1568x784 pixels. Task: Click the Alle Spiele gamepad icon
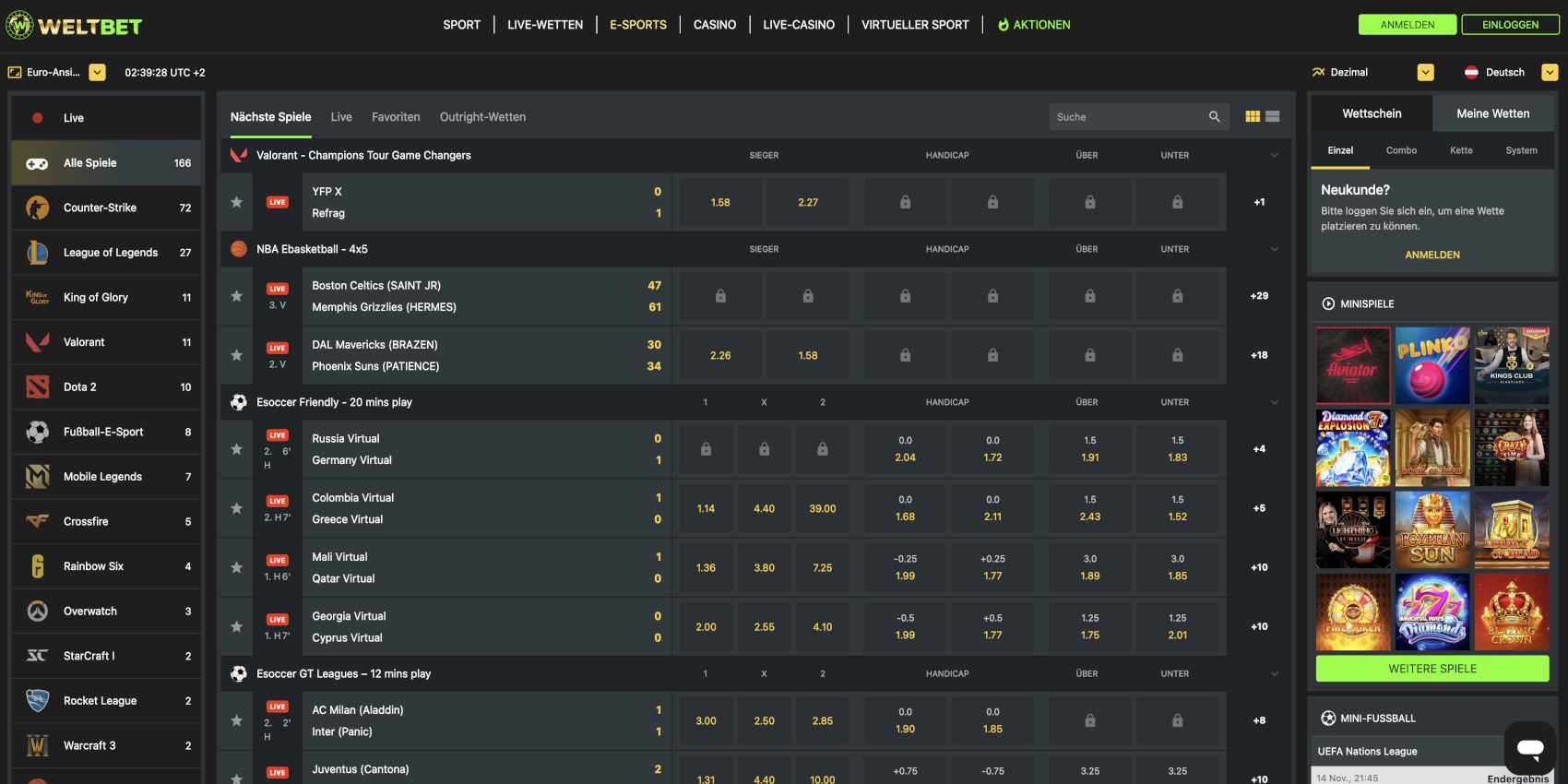coord(37,163)
